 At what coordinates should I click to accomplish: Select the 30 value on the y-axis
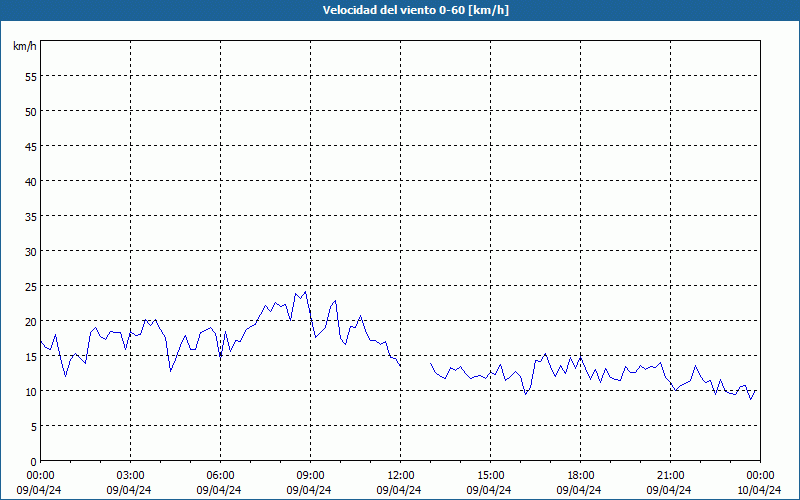coord(31,252)
